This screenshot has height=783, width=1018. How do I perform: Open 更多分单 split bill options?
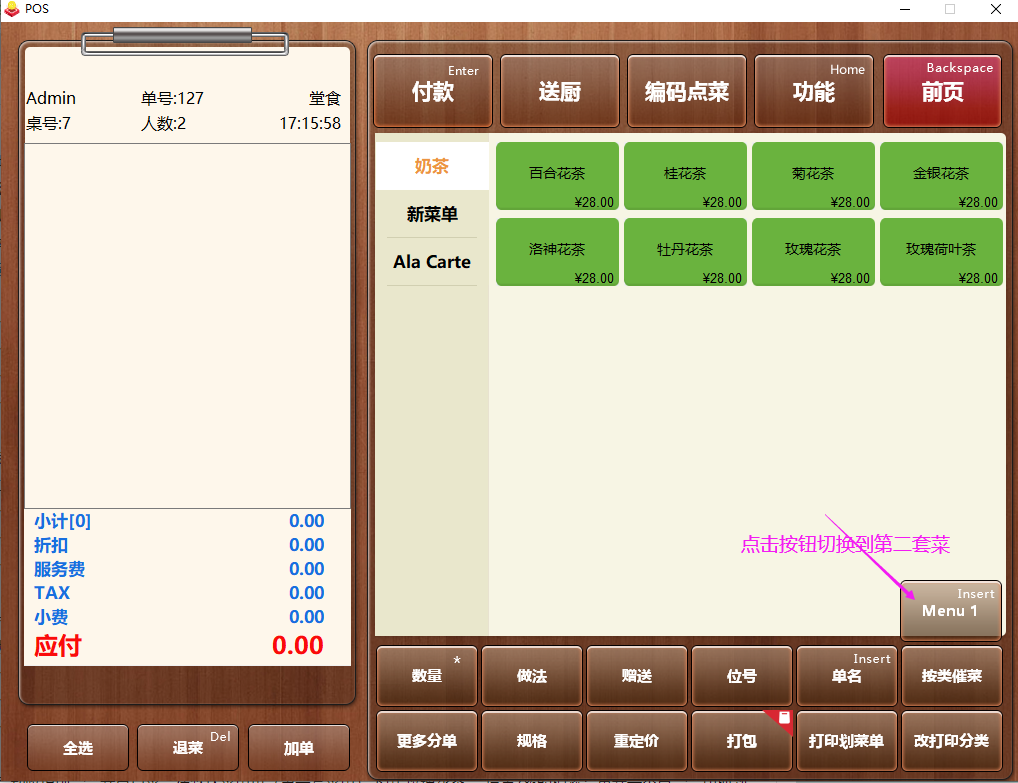[427, 741]
